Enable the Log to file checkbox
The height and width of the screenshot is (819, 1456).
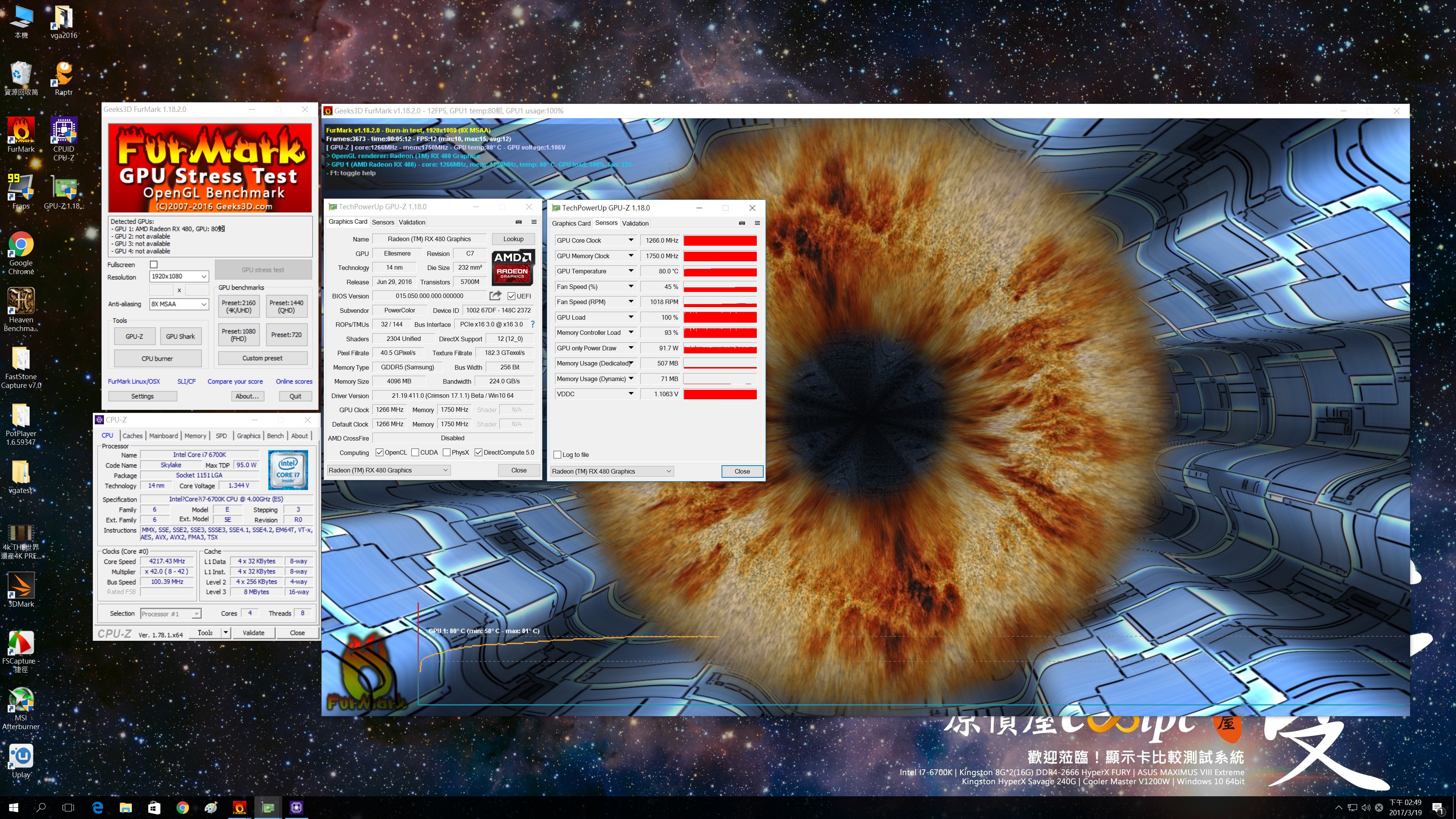pos(557,455)
